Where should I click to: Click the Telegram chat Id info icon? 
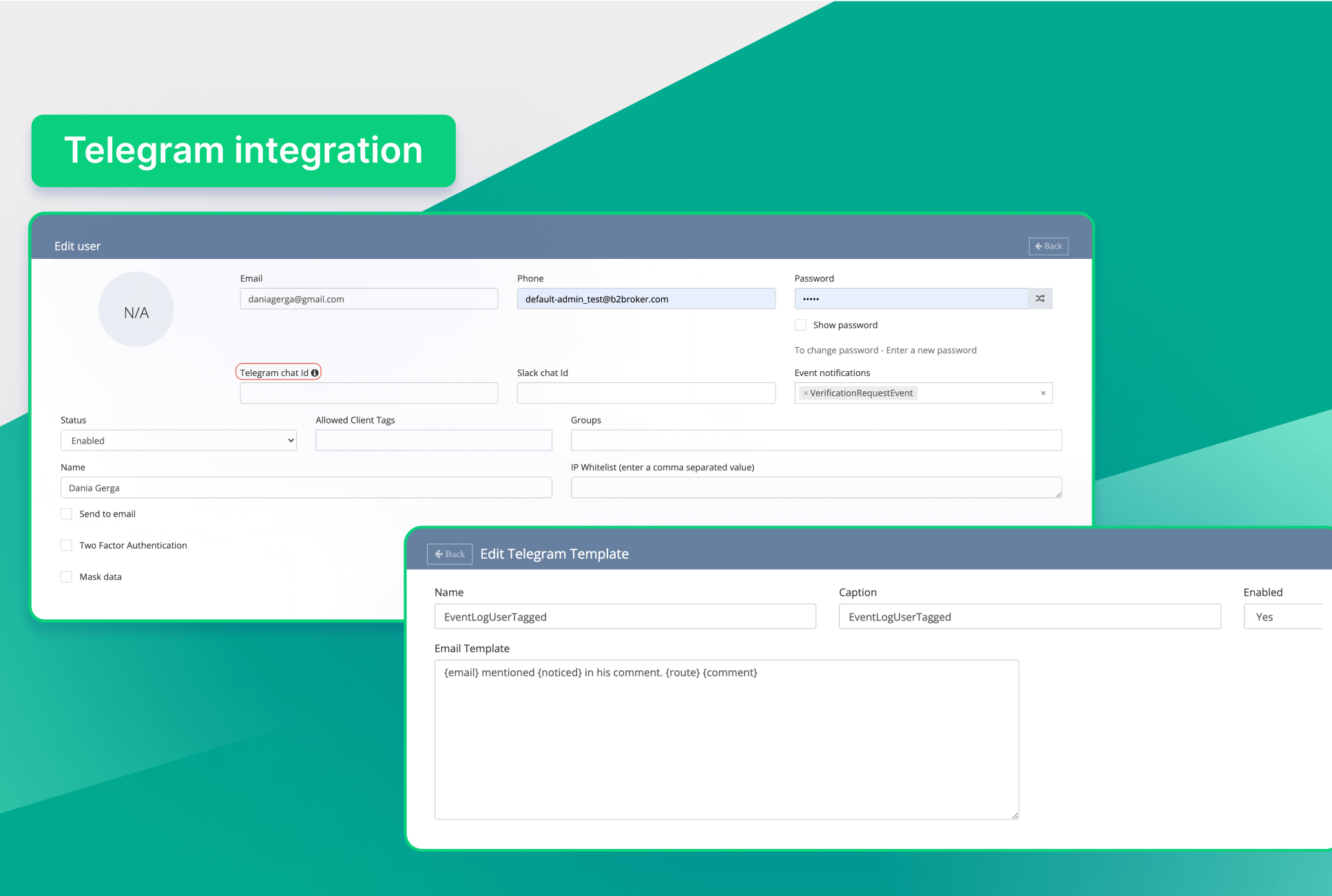coord(315,373)
